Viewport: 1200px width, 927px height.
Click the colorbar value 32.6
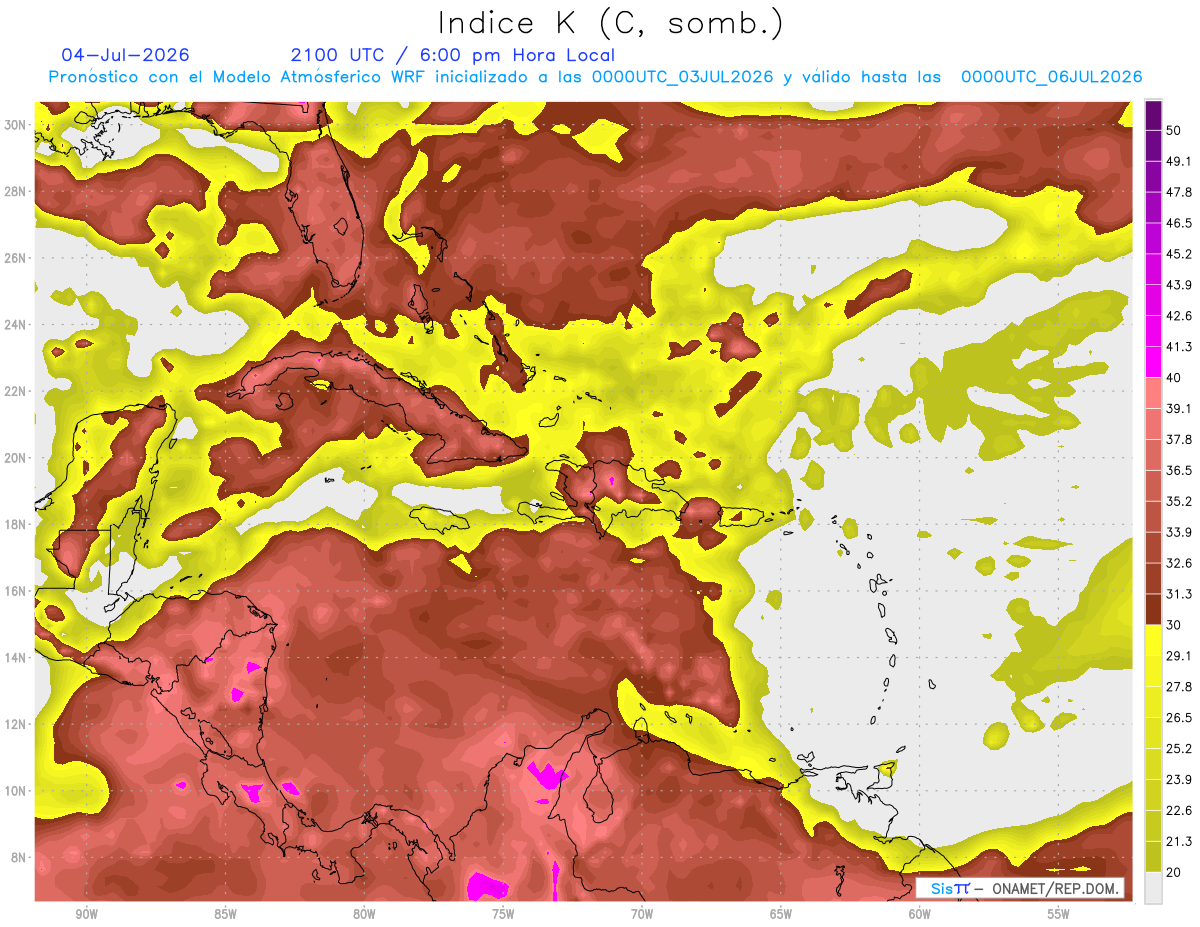coord(1179,563)
